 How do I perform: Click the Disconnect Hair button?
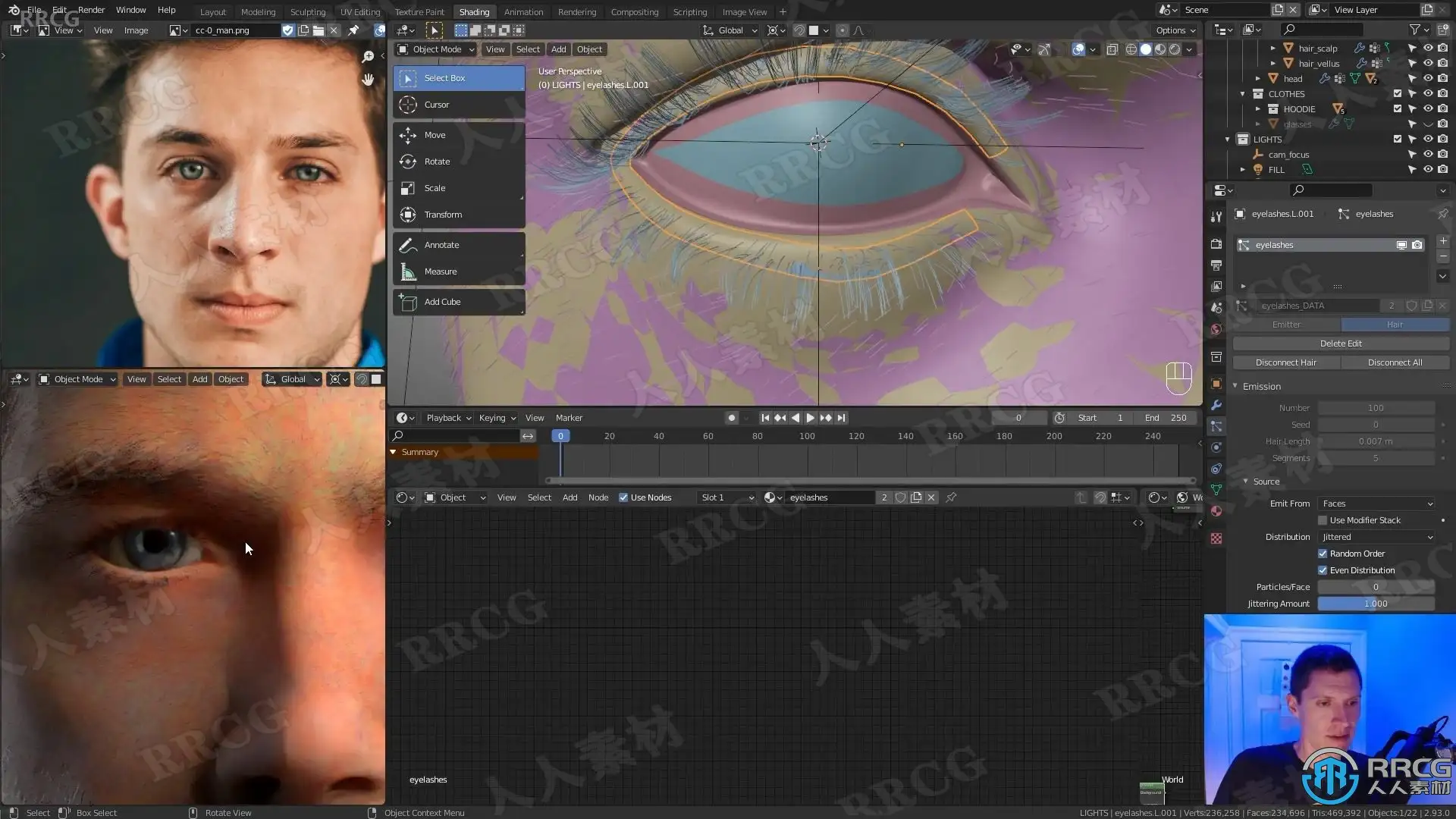1286,362
